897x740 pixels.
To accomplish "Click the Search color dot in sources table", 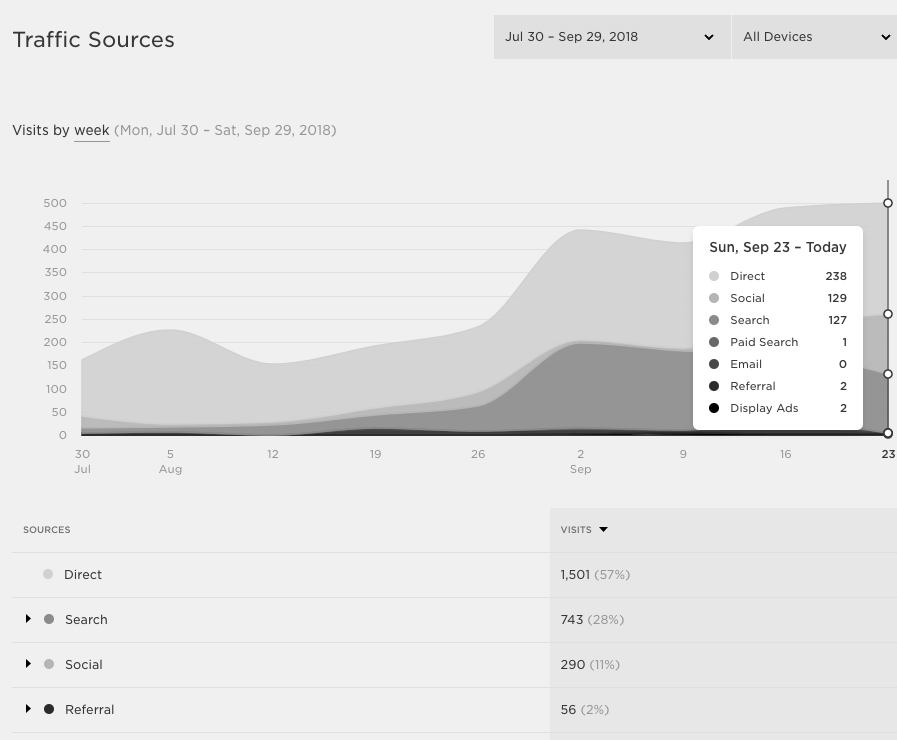I will coord(49,619).
